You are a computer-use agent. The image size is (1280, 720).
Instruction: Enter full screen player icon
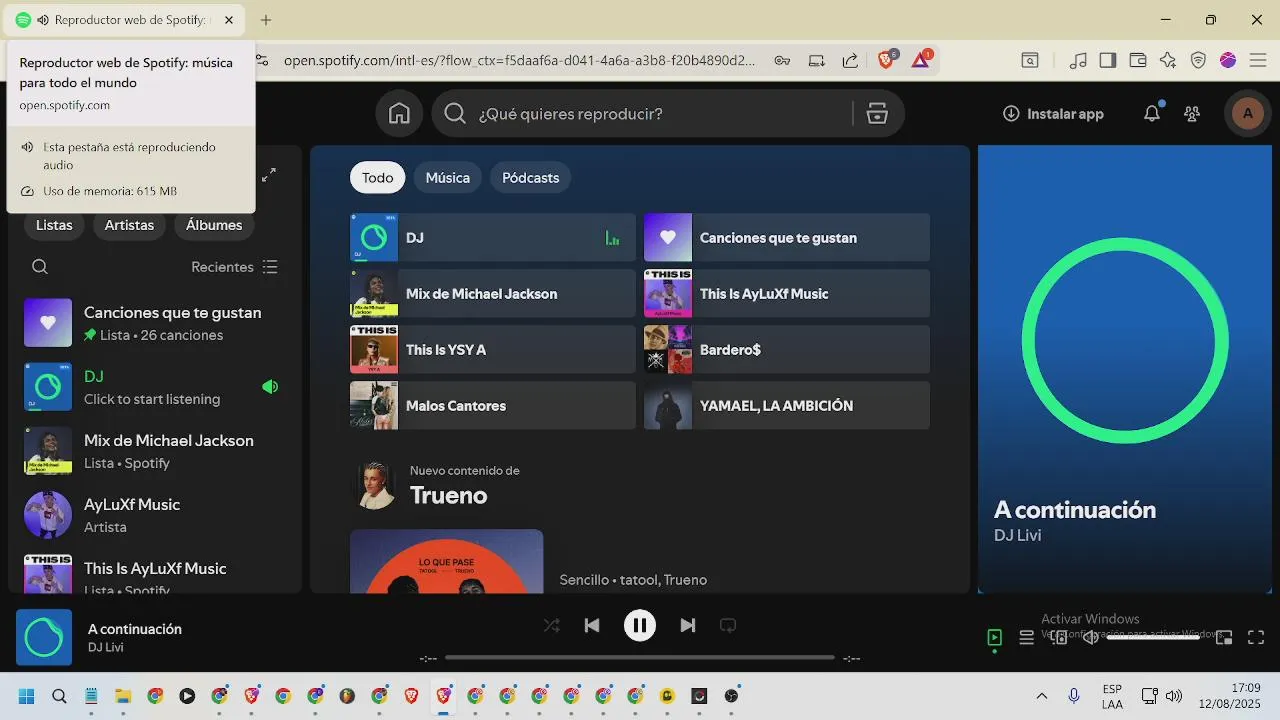[1256, 638]
